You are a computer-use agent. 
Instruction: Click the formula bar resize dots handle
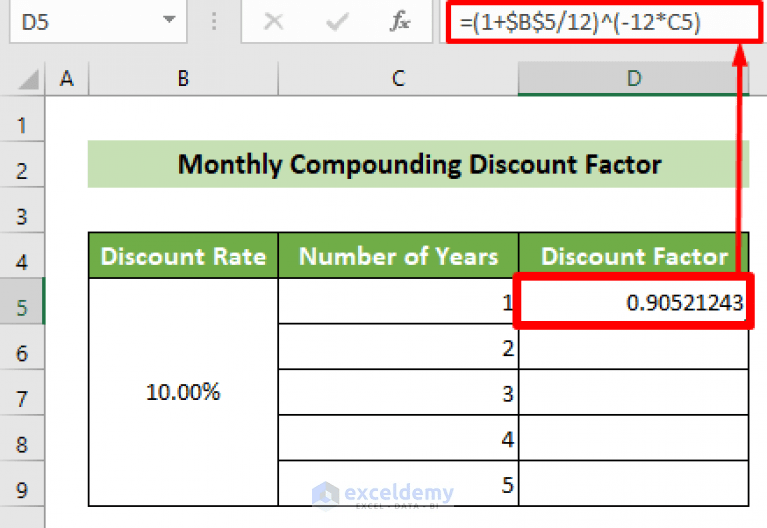(214, 22)
